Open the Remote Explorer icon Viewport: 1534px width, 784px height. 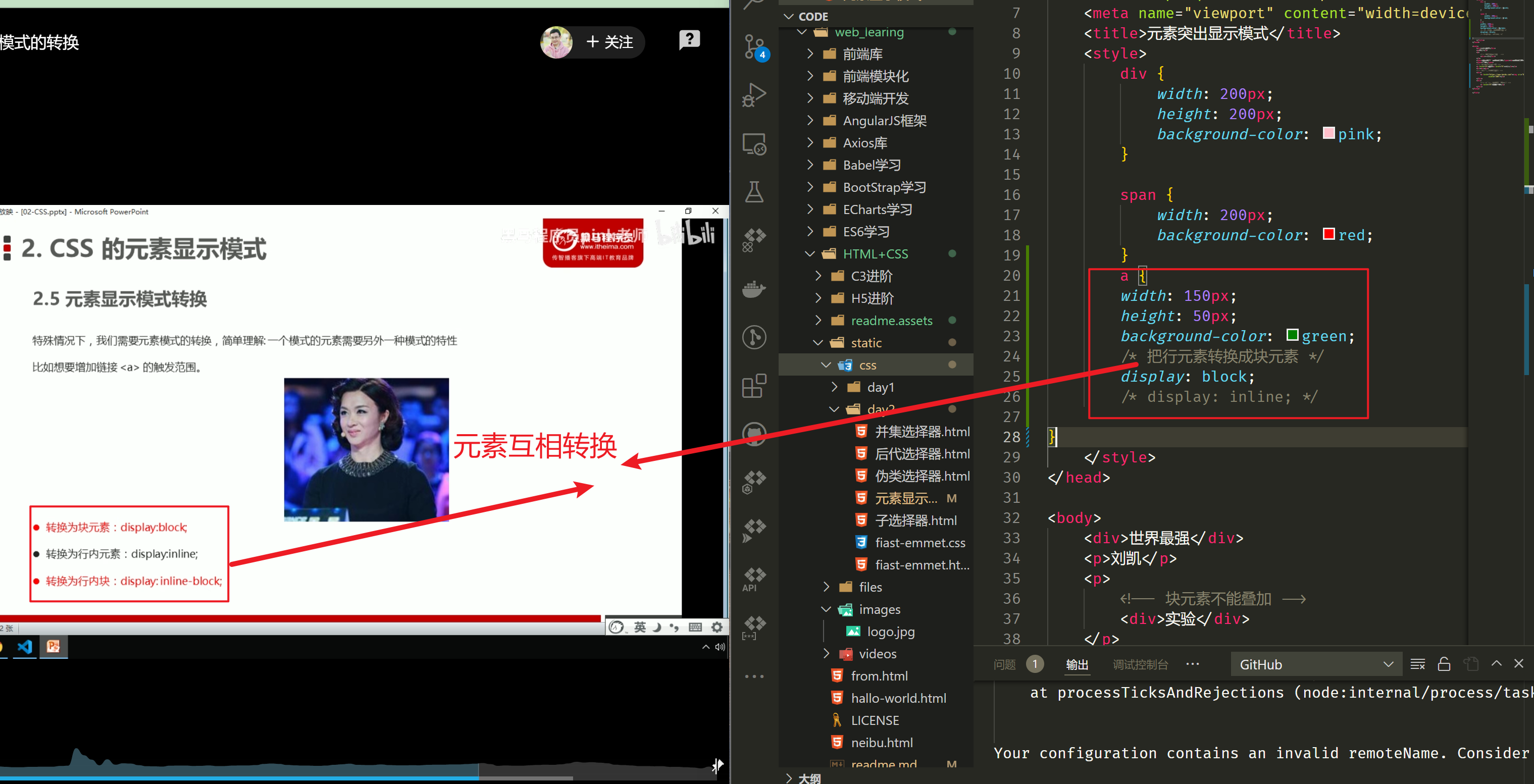point(754,143)
